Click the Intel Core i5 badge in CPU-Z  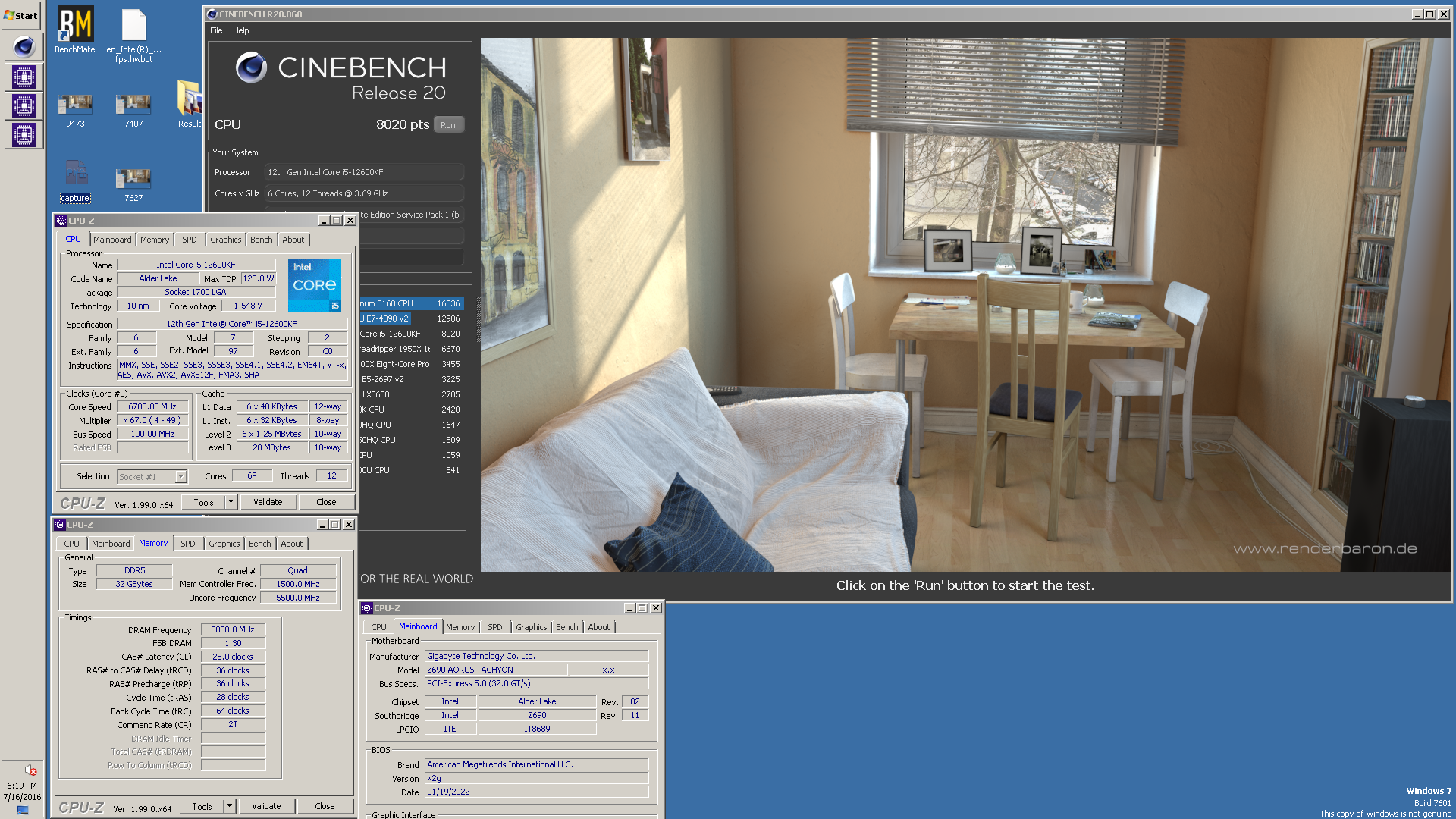[x=315, y=285]
